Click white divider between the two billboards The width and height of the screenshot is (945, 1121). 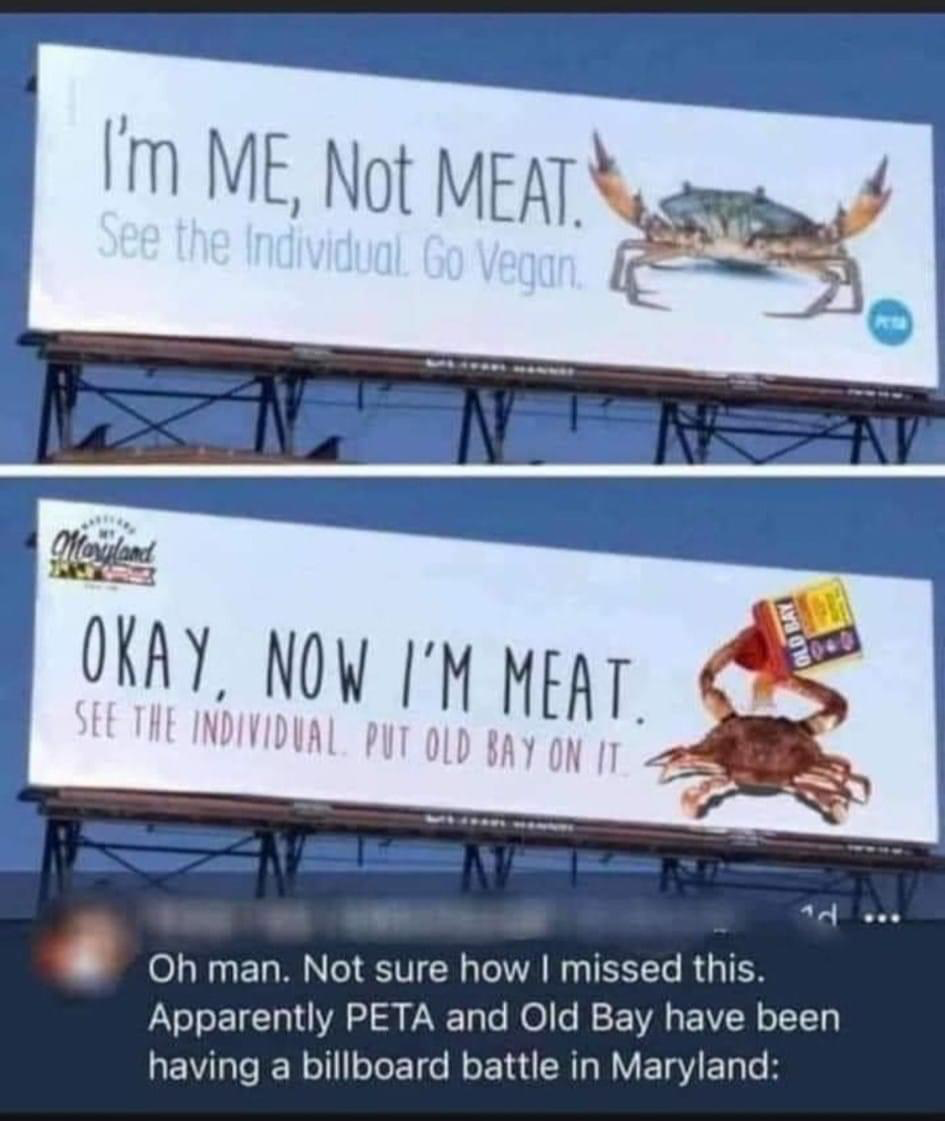pyautogui.click(x=472, y=470)
